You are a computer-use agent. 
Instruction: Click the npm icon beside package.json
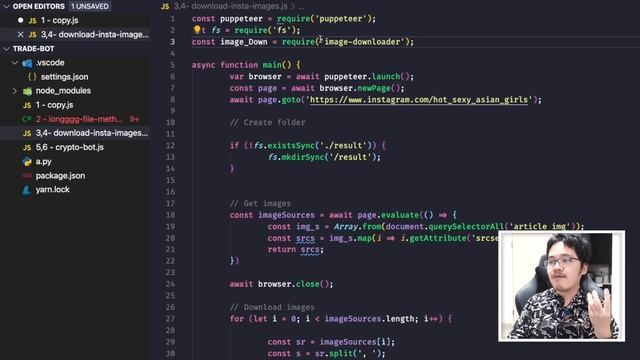tap(27, 176)
